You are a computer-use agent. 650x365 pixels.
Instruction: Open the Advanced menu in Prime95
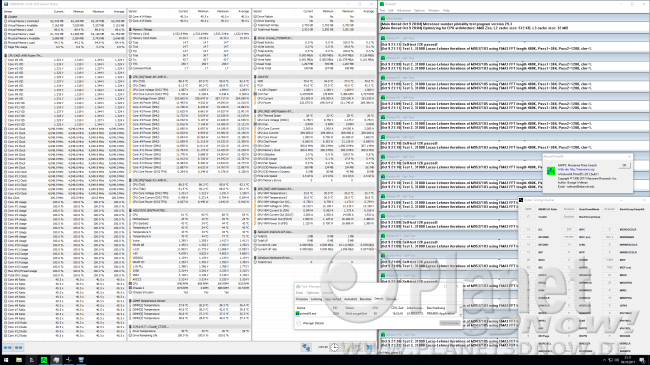[x=404, y=10]
